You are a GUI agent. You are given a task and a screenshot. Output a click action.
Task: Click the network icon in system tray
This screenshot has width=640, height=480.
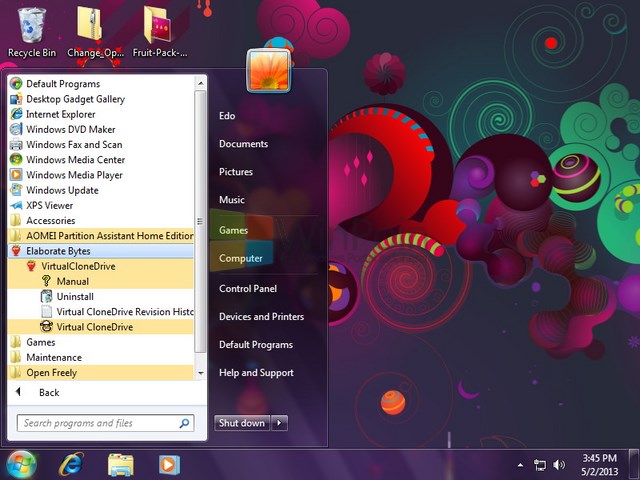click(540, 464)
